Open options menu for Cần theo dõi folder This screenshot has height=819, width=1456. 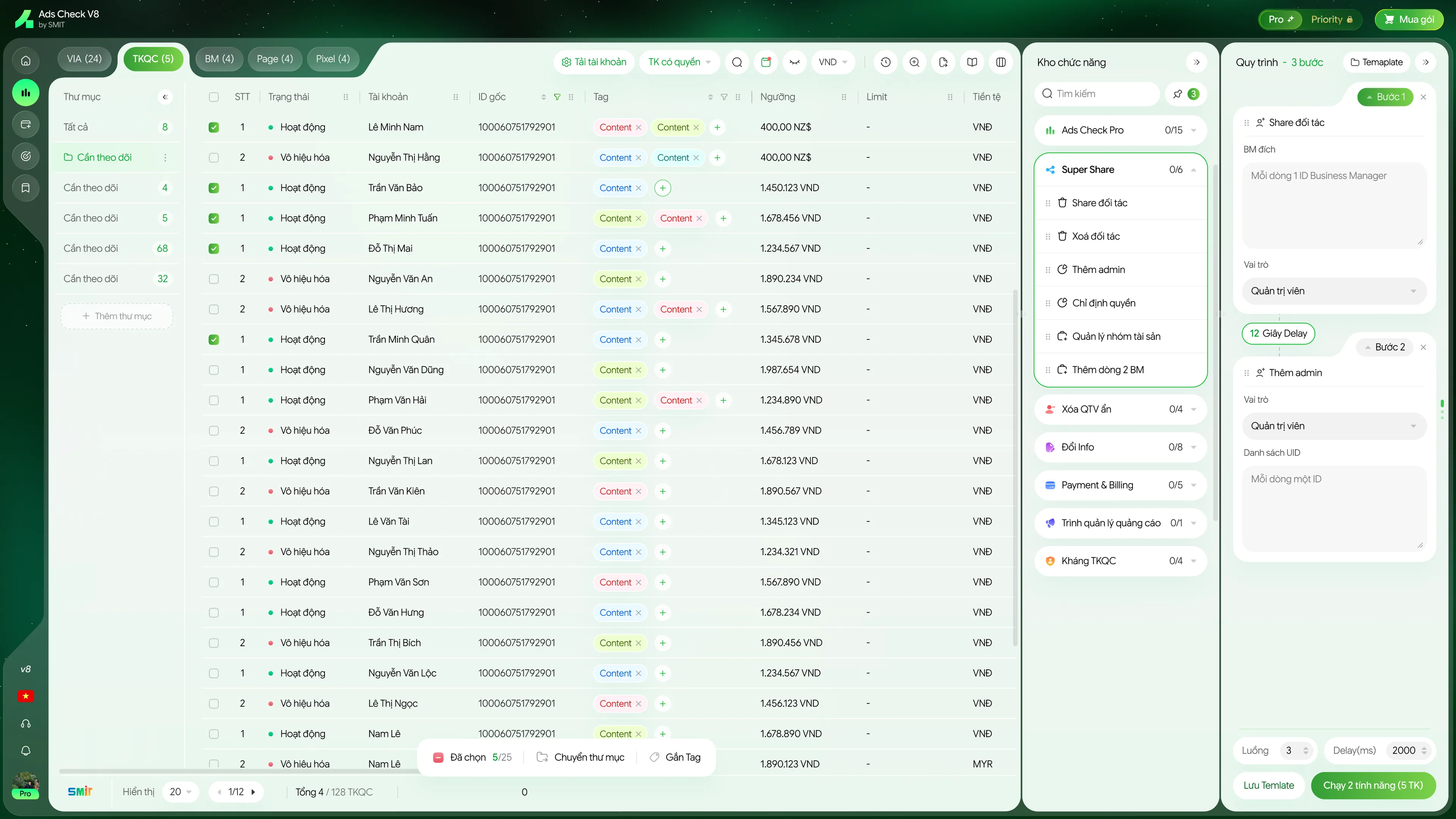click(165, 158)
